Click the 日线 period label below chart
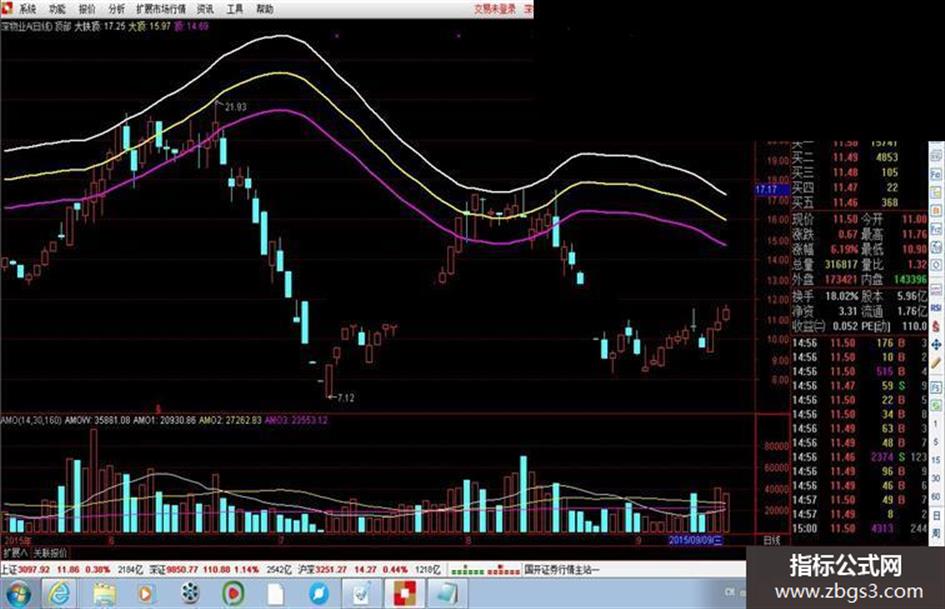The width and height of the screenshot is (945, 609). coord(772,540)
